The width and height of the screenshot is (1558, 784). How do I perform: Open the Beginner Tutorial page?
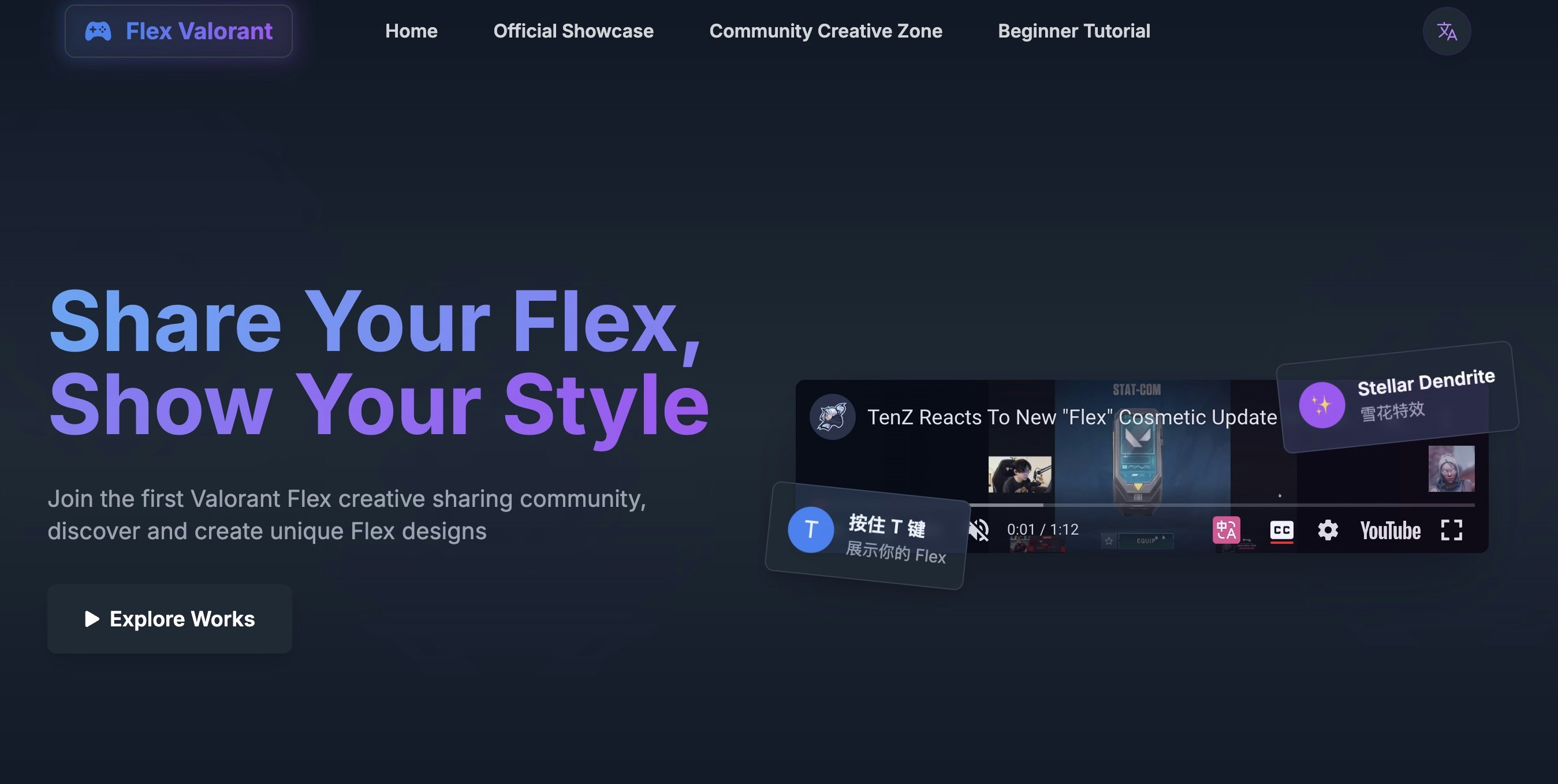(x=1074, y=31)
